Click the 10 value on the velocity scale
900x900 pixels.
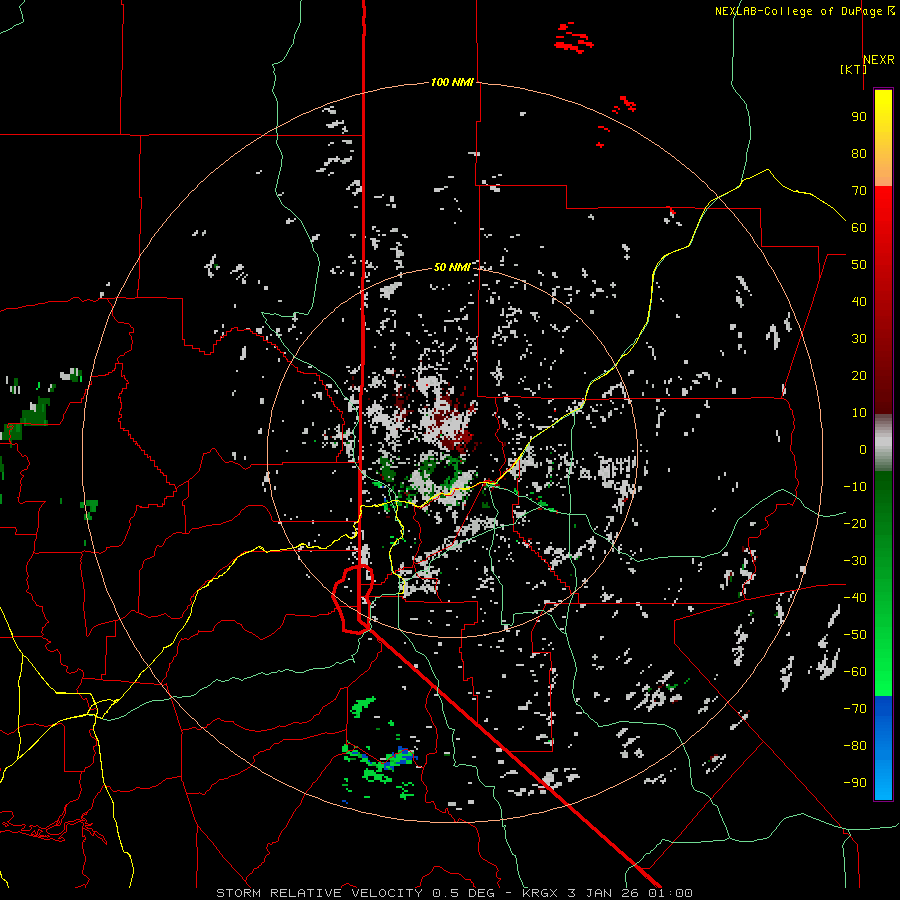pos(859,413)
